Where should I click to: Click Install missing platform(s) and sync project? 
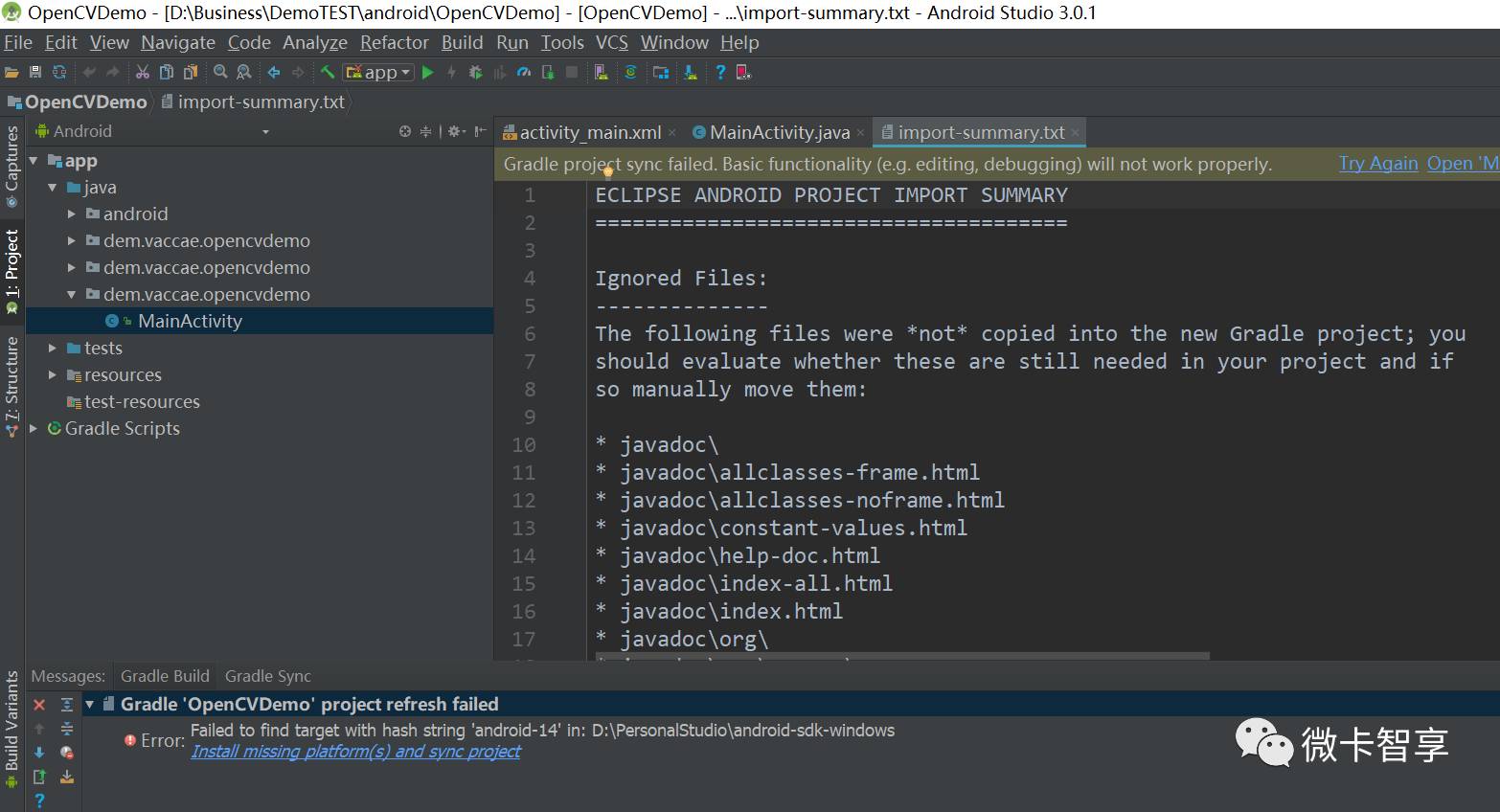355,752
